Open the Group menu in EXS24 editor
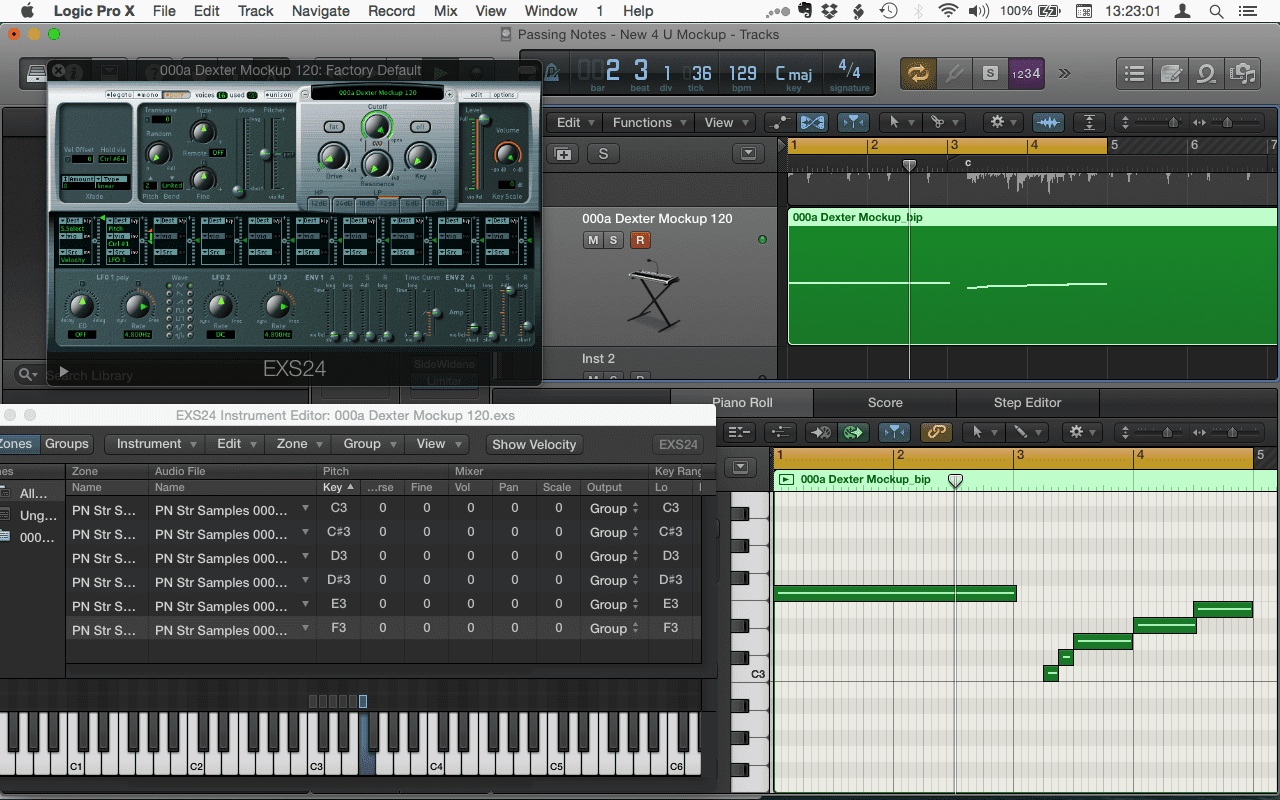This screenshot has width=1280, height=800. (x=368, y=444)
